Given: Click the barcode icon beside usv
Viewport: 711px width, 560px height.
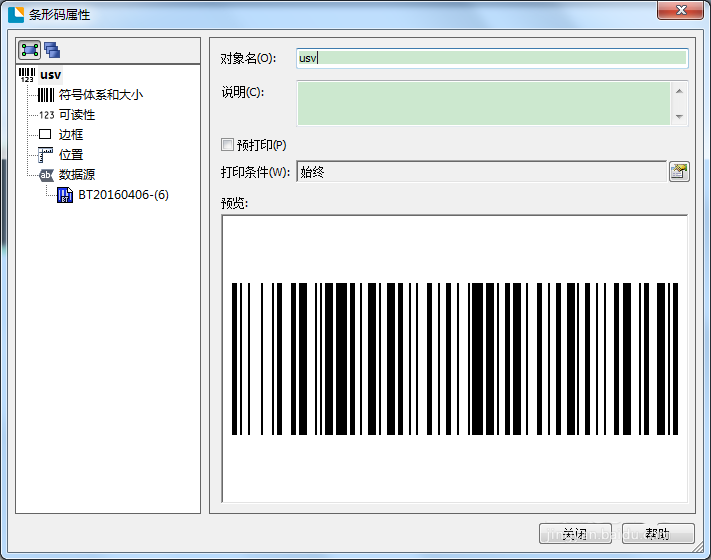Looking at the screenshot, I should coord(27,75).
